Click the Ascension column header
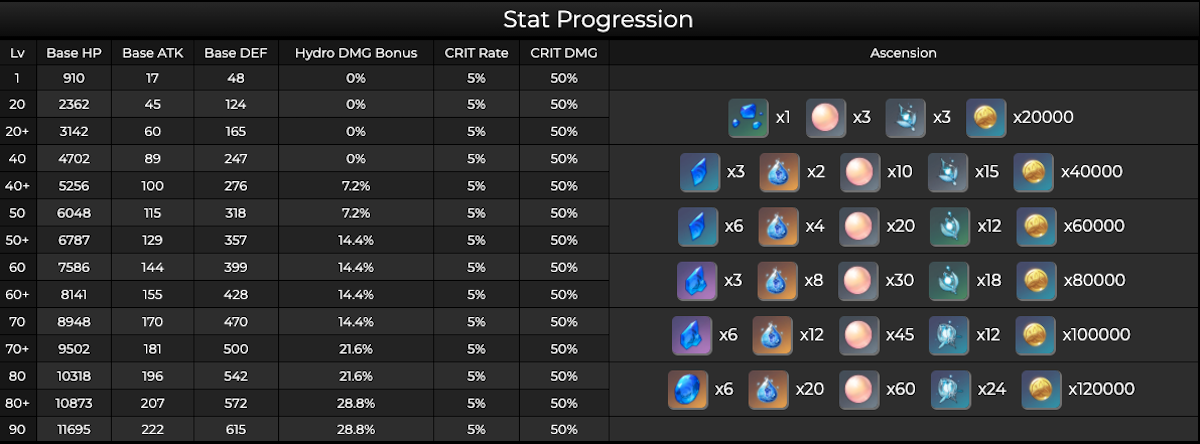The image size is (1200, 444). tap(903, 53)
